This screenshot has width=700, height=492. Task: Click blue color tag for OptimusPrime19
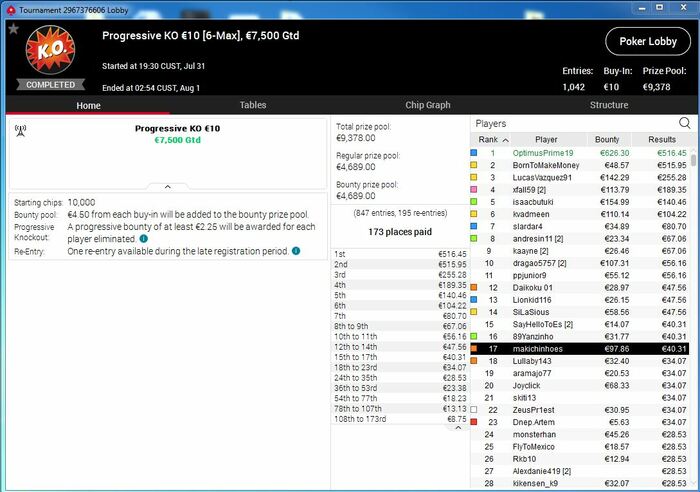pyautogui.click(x=474, y=153)
